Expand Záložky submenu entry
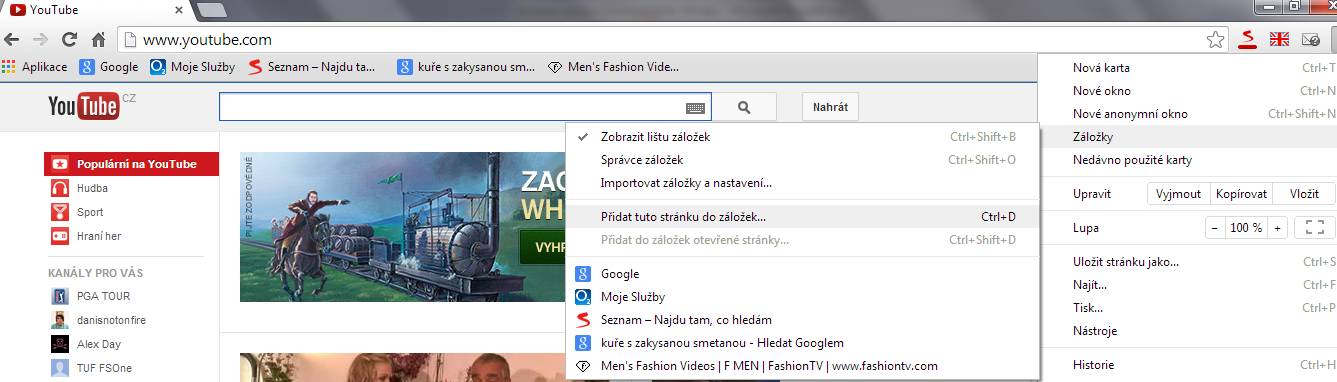Image resolution: width=1337 pixels, height=382 pixels. click(x=1188, y=137)
